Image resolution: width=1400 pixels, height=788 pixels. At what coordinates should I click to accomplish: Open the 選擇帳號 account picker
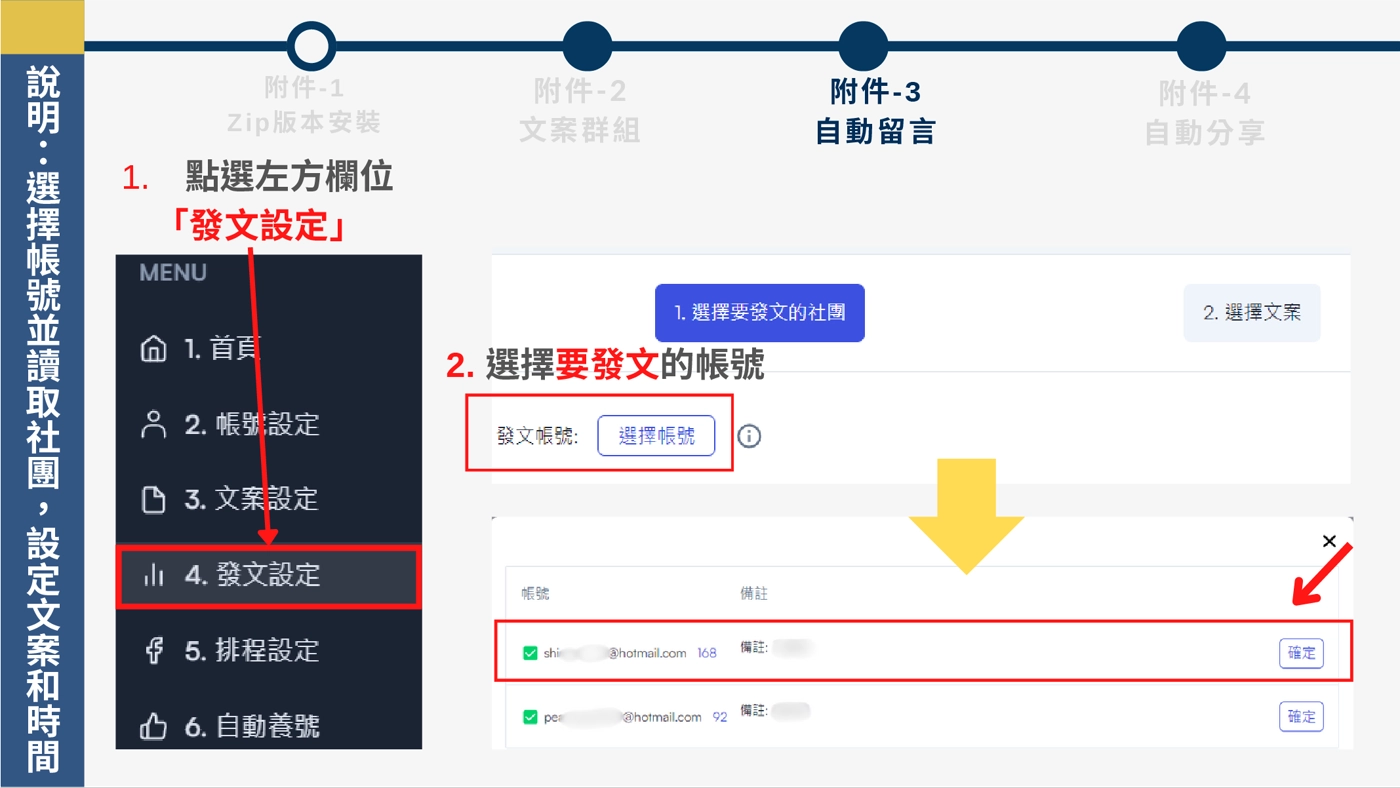tap(656, 436)
